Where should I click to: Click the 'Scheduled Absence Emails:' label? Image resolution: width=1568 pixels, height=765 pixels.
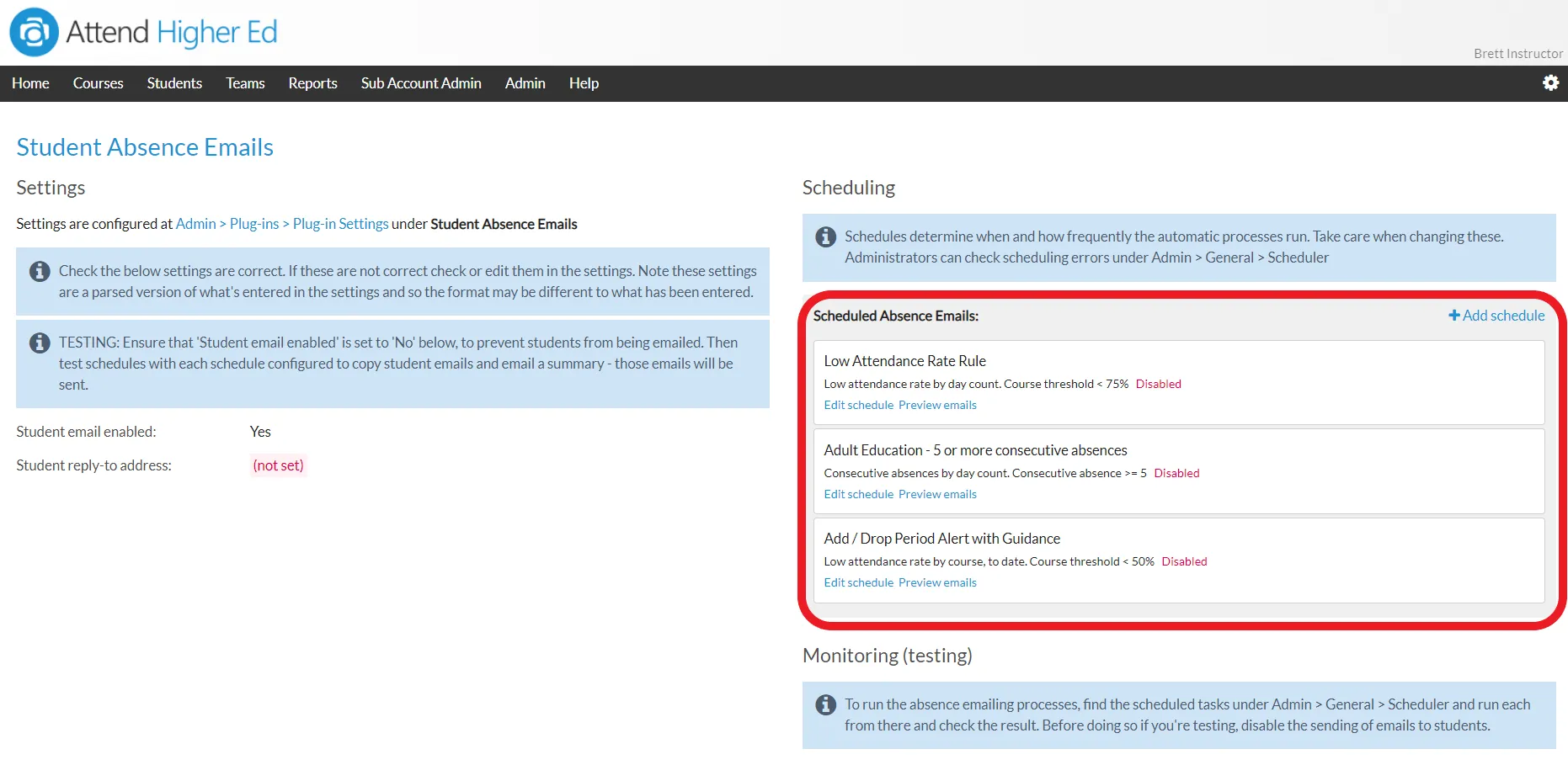tap(895, 316)
